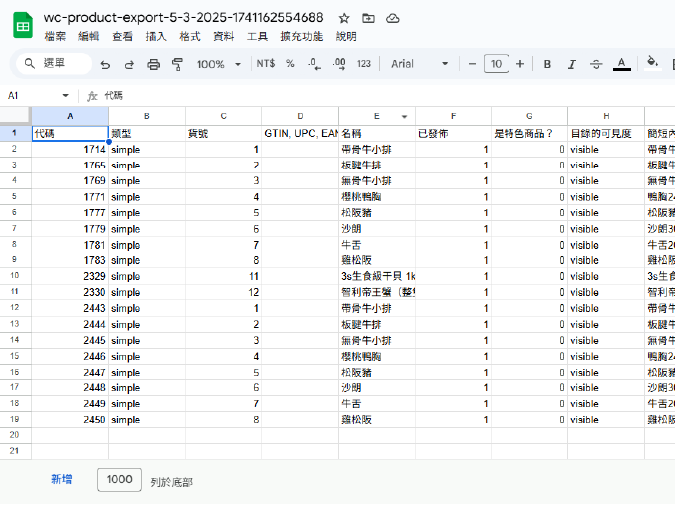Open the 100% zoom dropdown
This screenshot has height=505, width=675.
(x=217, y=64)
